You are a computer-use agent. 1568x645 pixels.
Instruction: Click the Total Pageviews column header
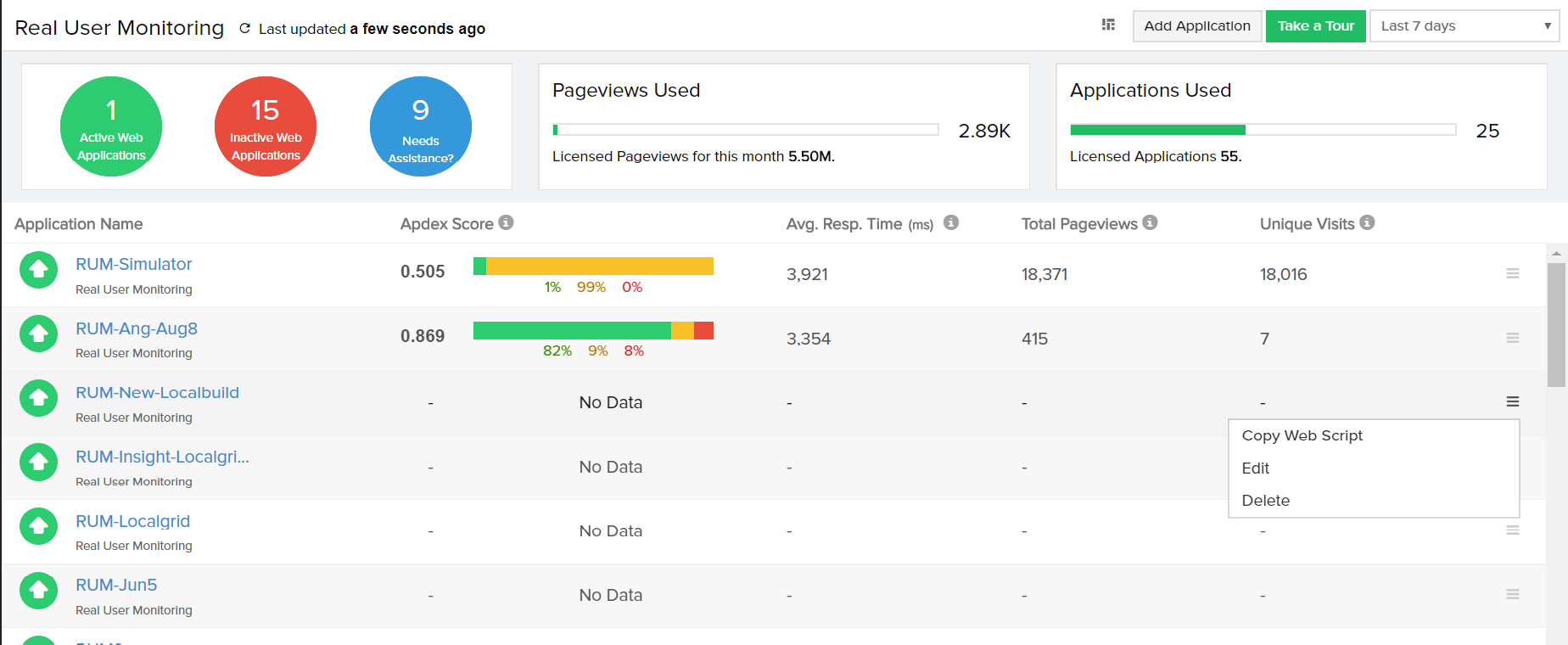1079,224
